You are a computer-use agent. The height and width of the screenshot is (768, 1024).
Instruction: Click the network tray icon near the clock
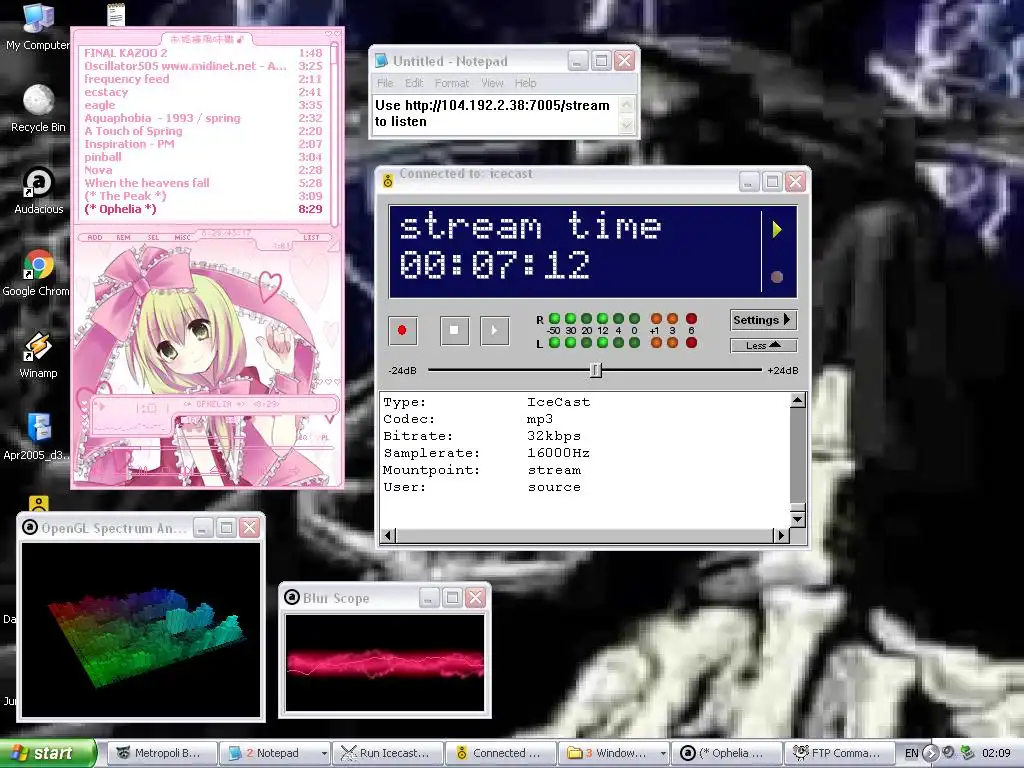tap(967, 753)
